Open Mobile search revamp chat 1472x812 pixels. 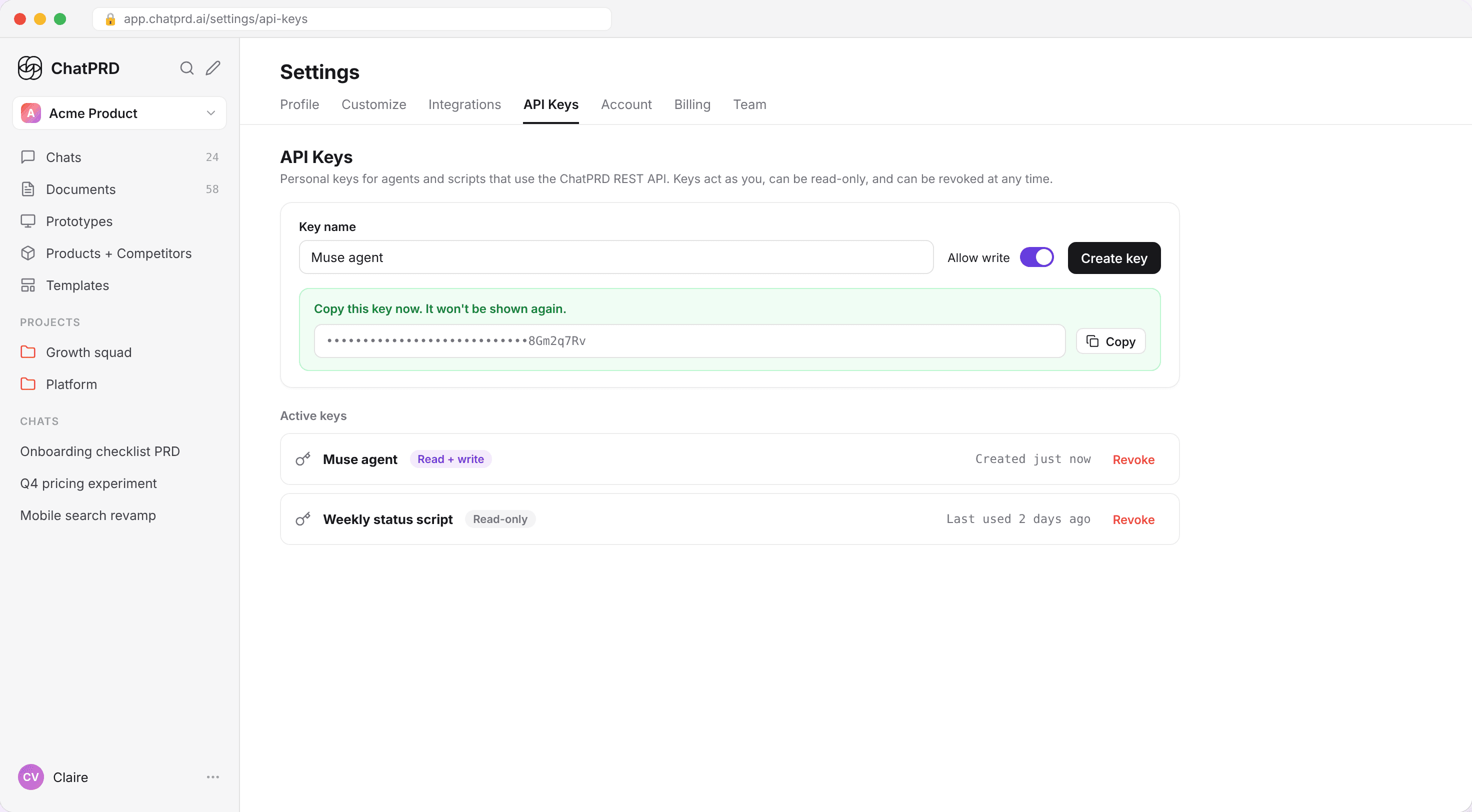tap(88, 515)
